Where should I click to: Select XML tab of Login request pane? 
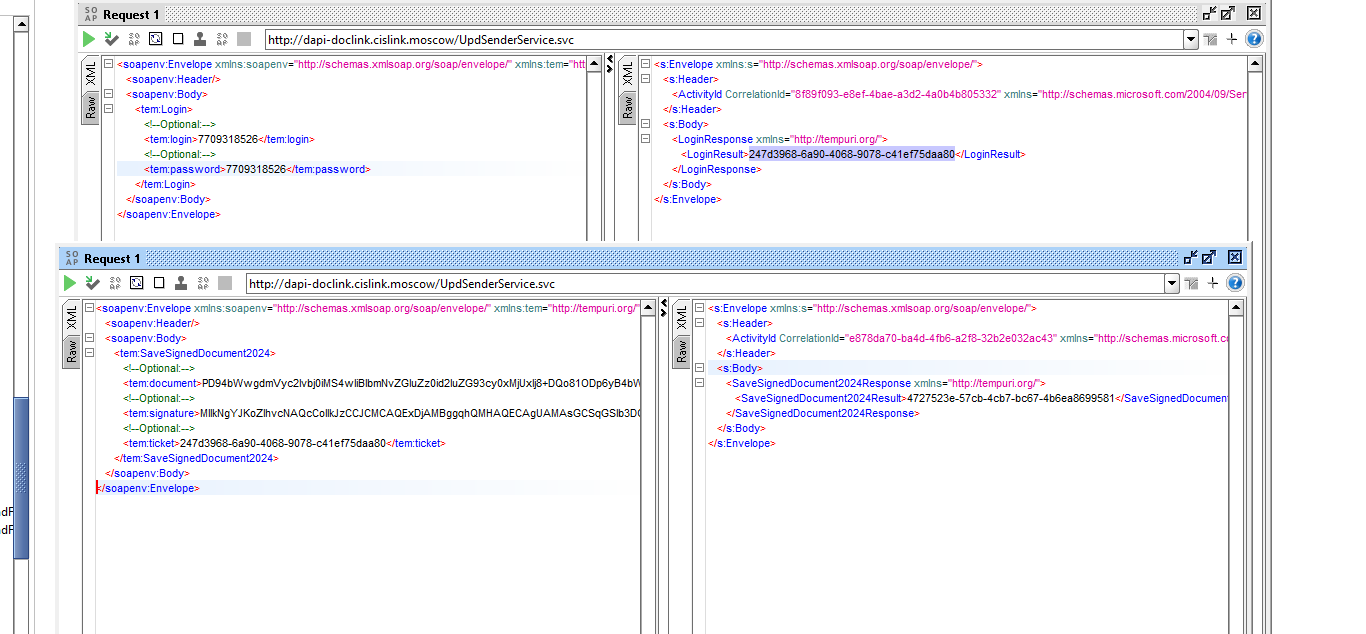[x=91, y=73]
